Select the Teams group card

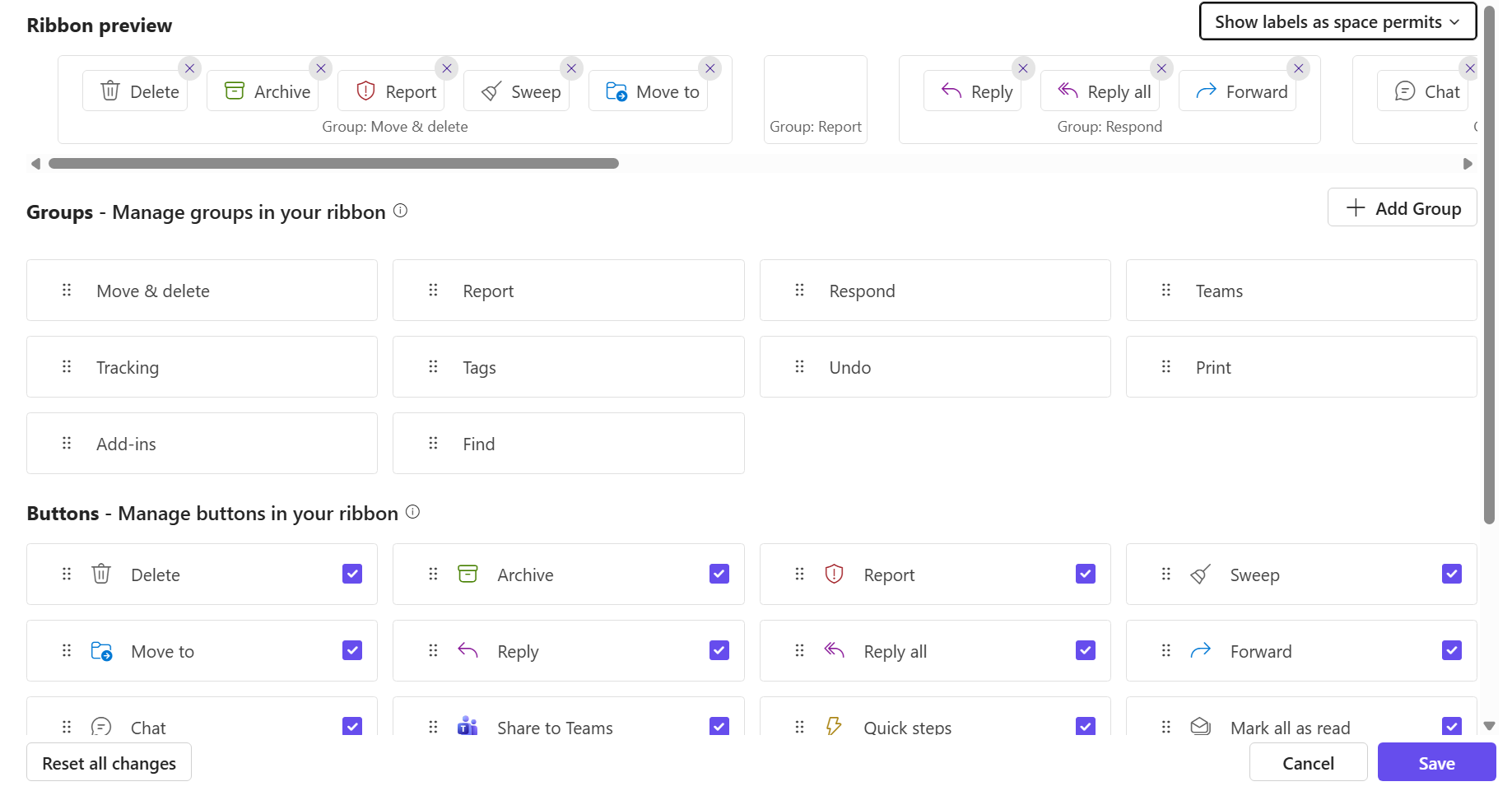[x=1301, y=291]
